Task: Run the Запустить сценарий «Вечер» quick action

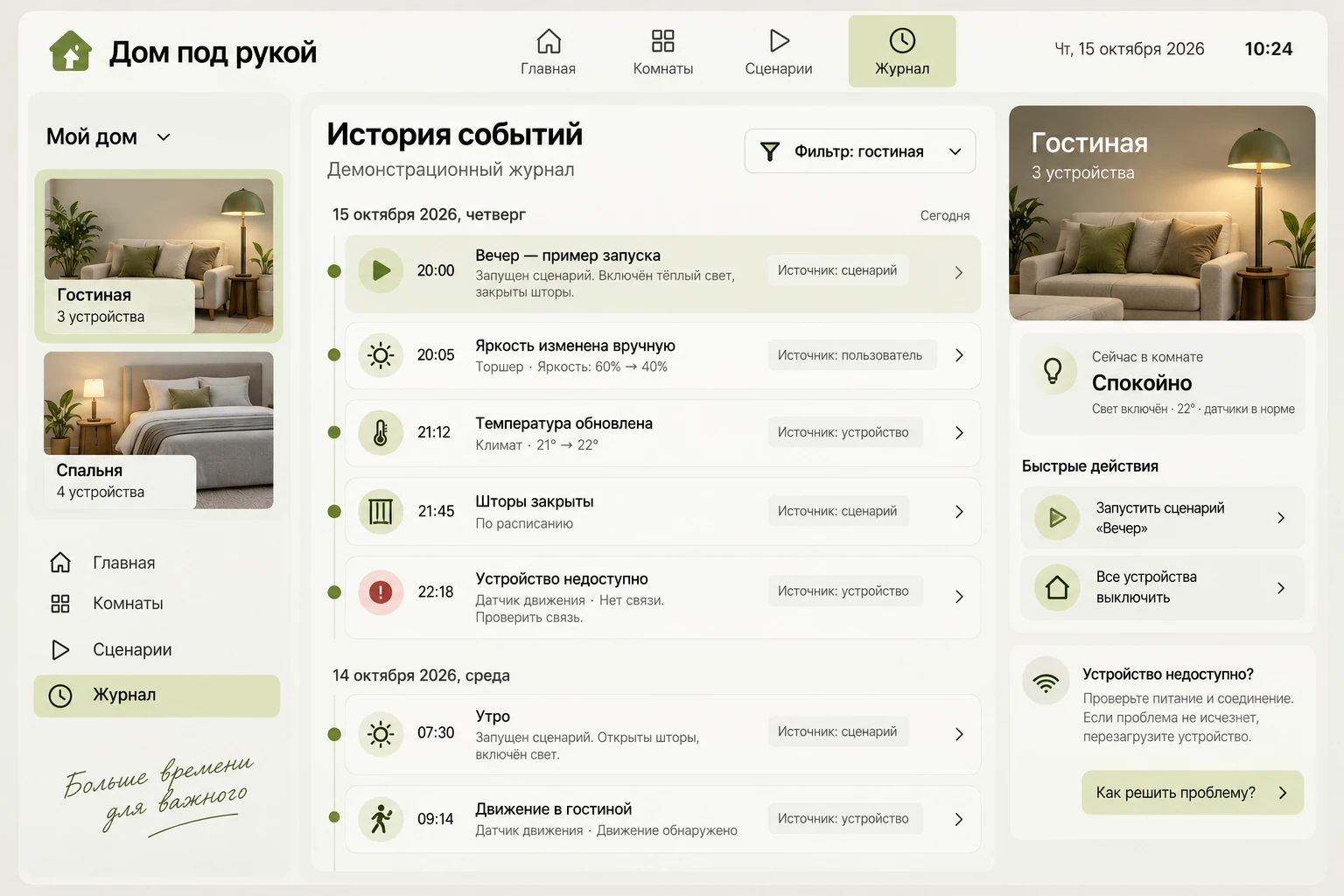Action: (1163, 518)
